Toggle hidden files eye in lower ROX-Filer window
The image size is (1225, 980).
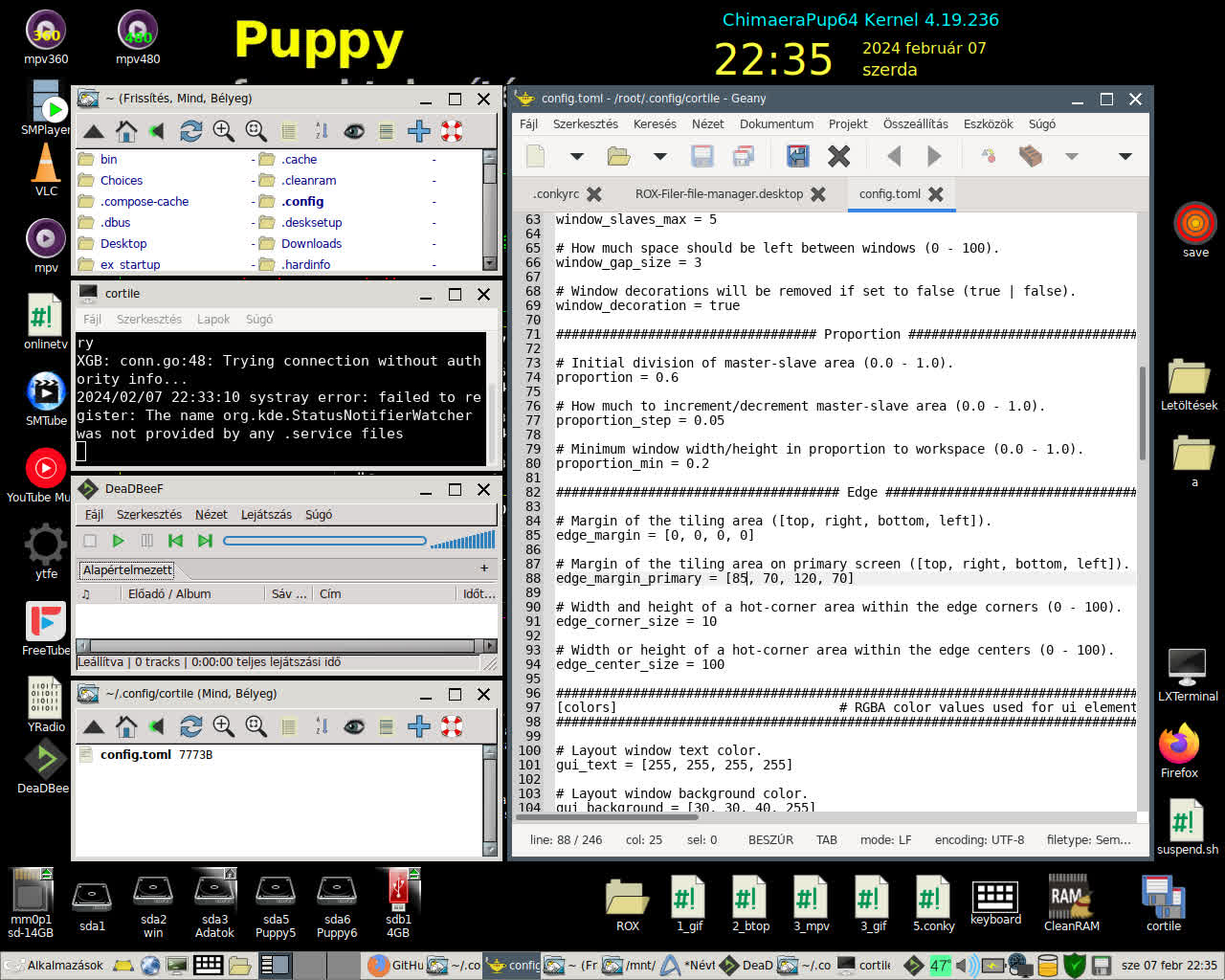pos(354,726)
